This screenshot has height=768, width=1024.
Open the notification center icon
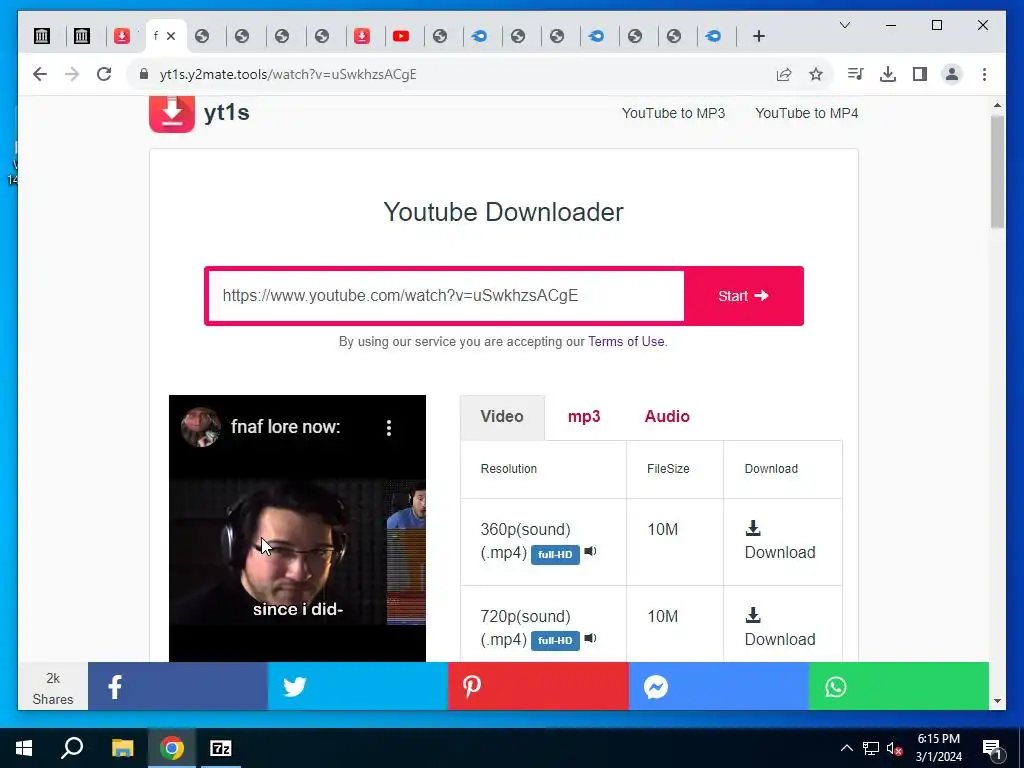(992, 748)
